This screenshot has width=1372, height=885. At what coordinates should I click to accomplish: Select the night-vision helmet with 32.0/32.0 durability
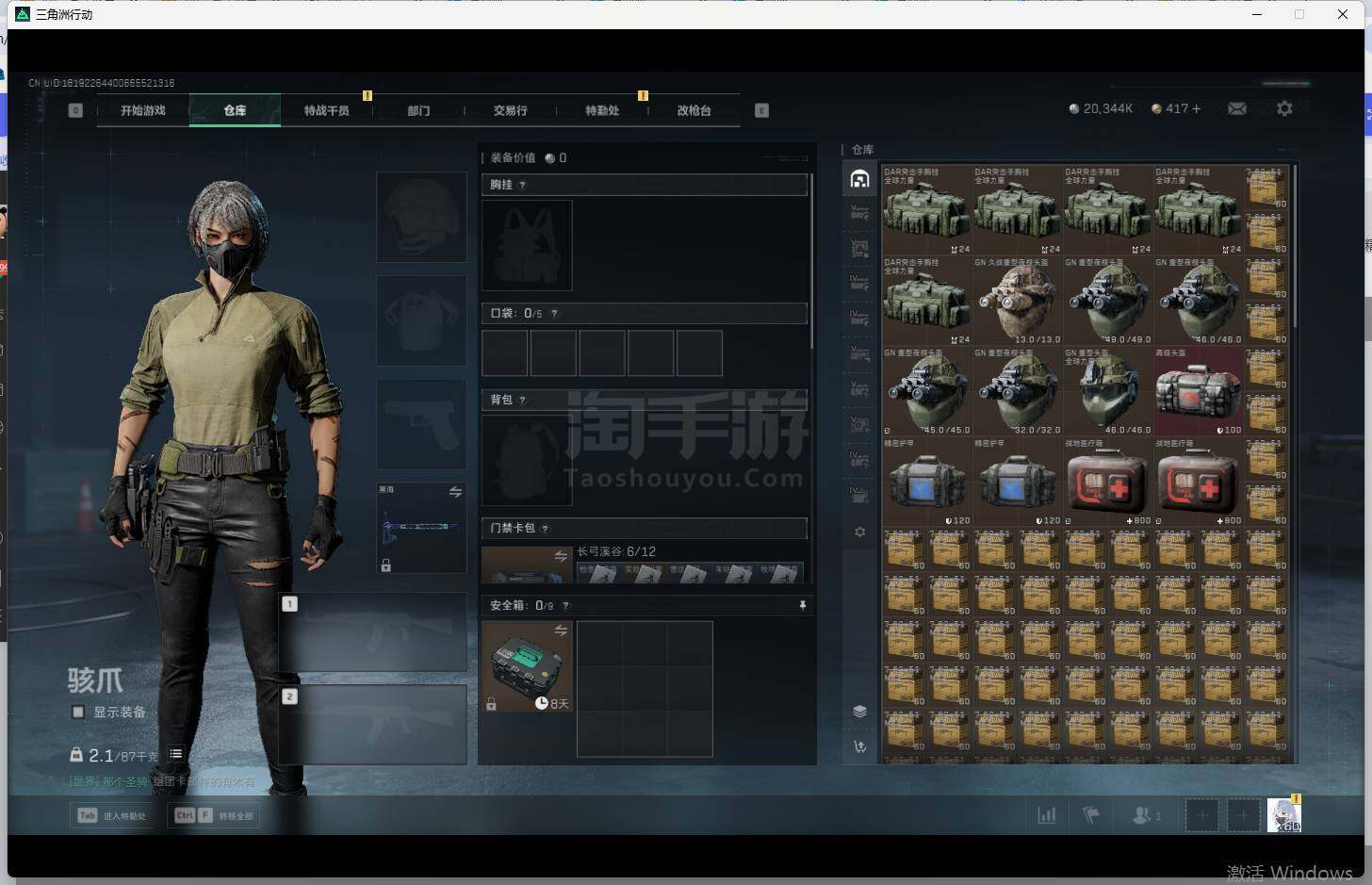tap(1018, 391)
